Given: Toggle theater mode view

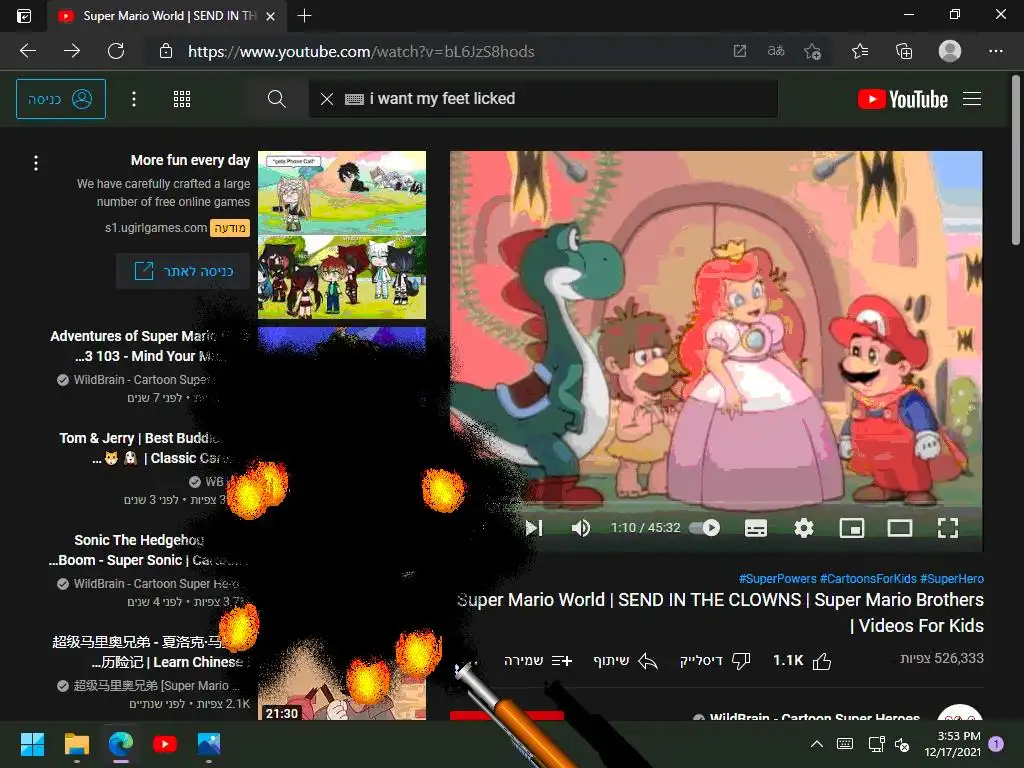Looking at the screenshot, I should 899,528.
